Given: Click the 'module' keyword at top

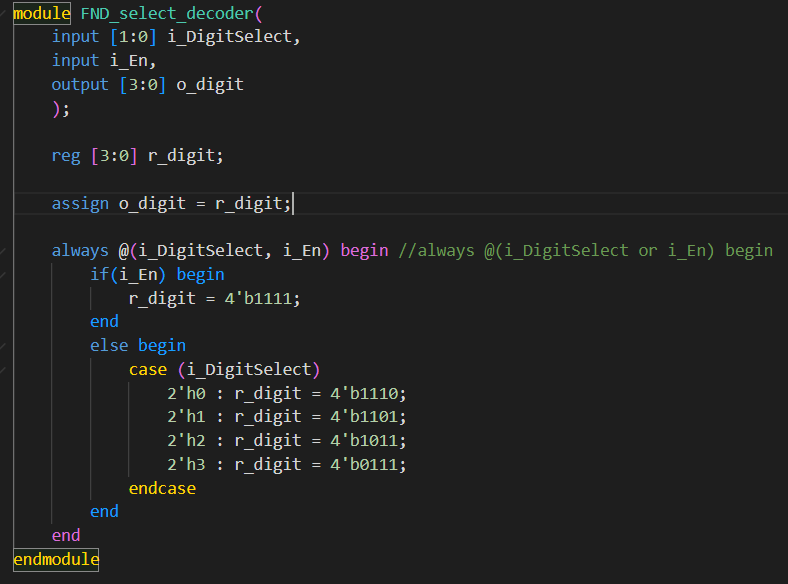Looking at the screenshot, I should tap(42, 13).
